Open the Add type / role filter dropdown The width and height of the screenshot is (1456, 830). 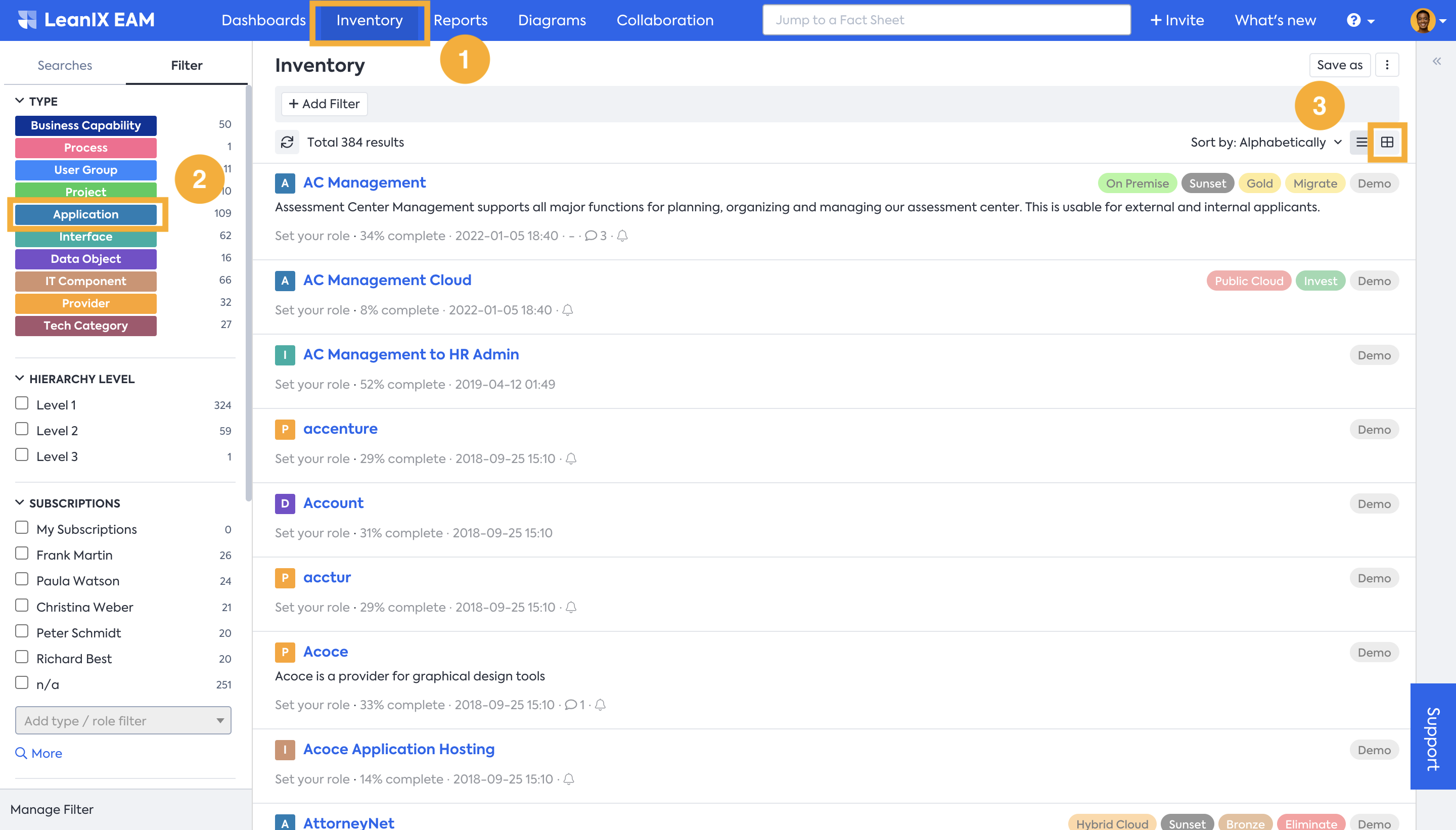(123, 720)
